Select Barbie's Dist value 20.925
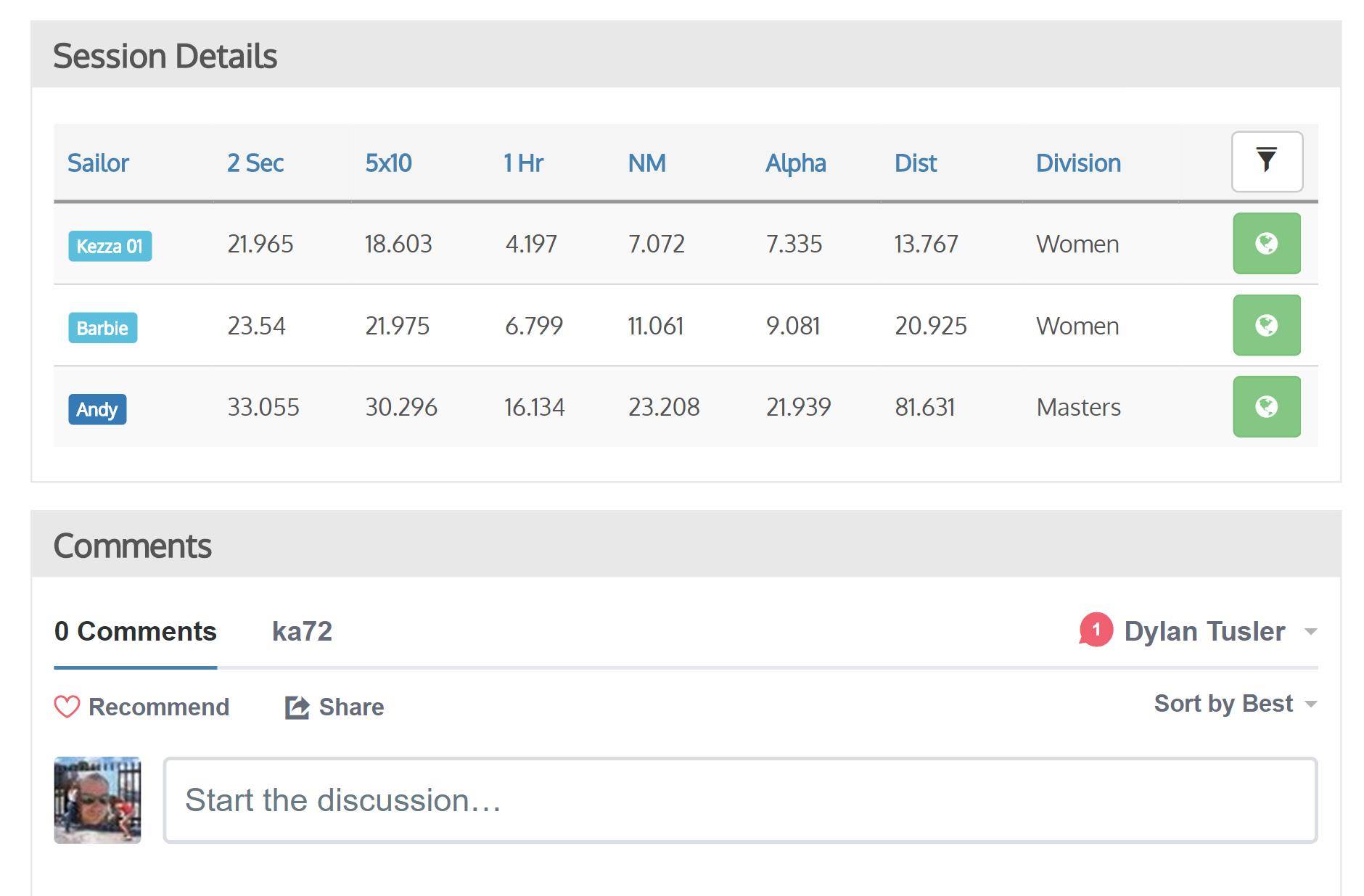1364x896 pixels. point(930,326)
